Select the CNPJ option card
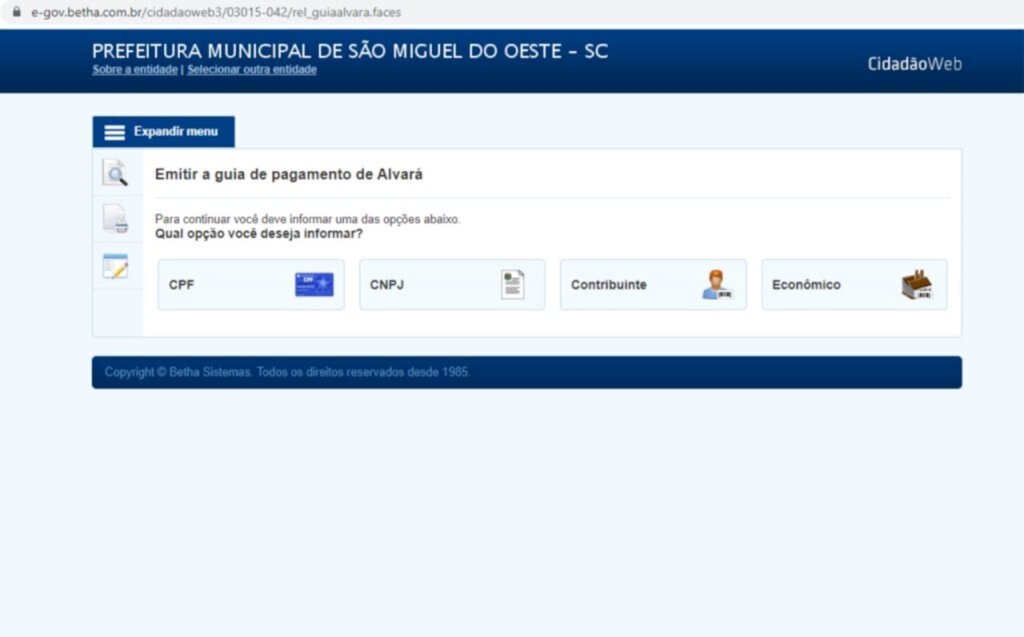The image size is (1024, 637). tap(451, 284)
